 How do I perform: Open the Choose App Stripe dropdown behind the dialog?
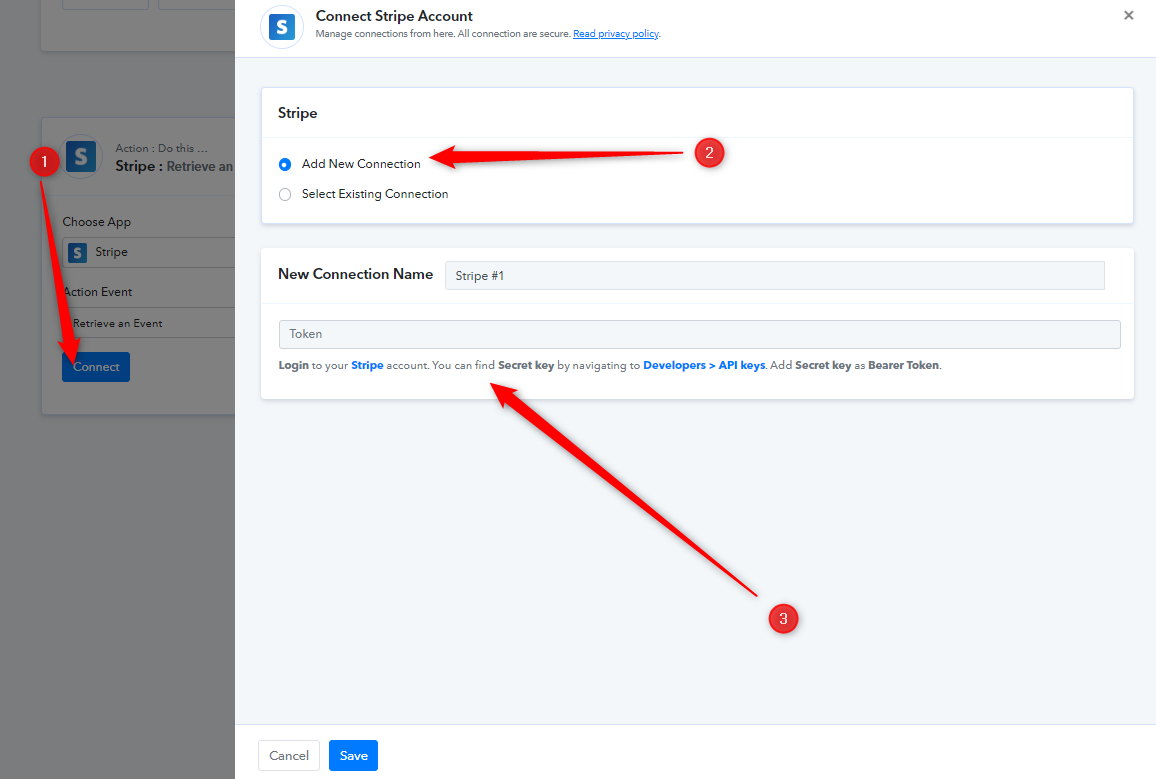point(149,252)
